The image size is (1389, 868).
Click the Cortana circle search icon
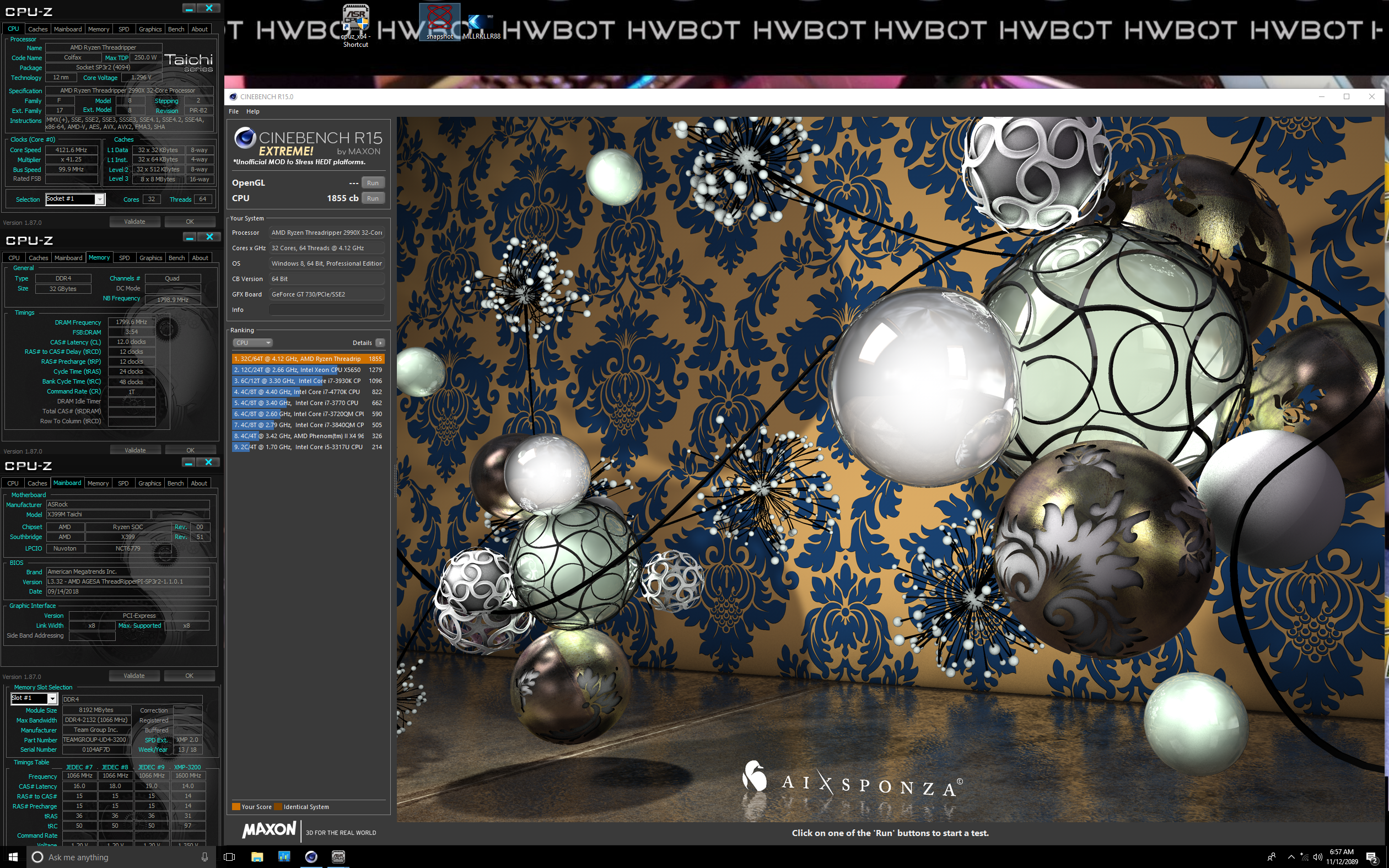coord(38,856)
